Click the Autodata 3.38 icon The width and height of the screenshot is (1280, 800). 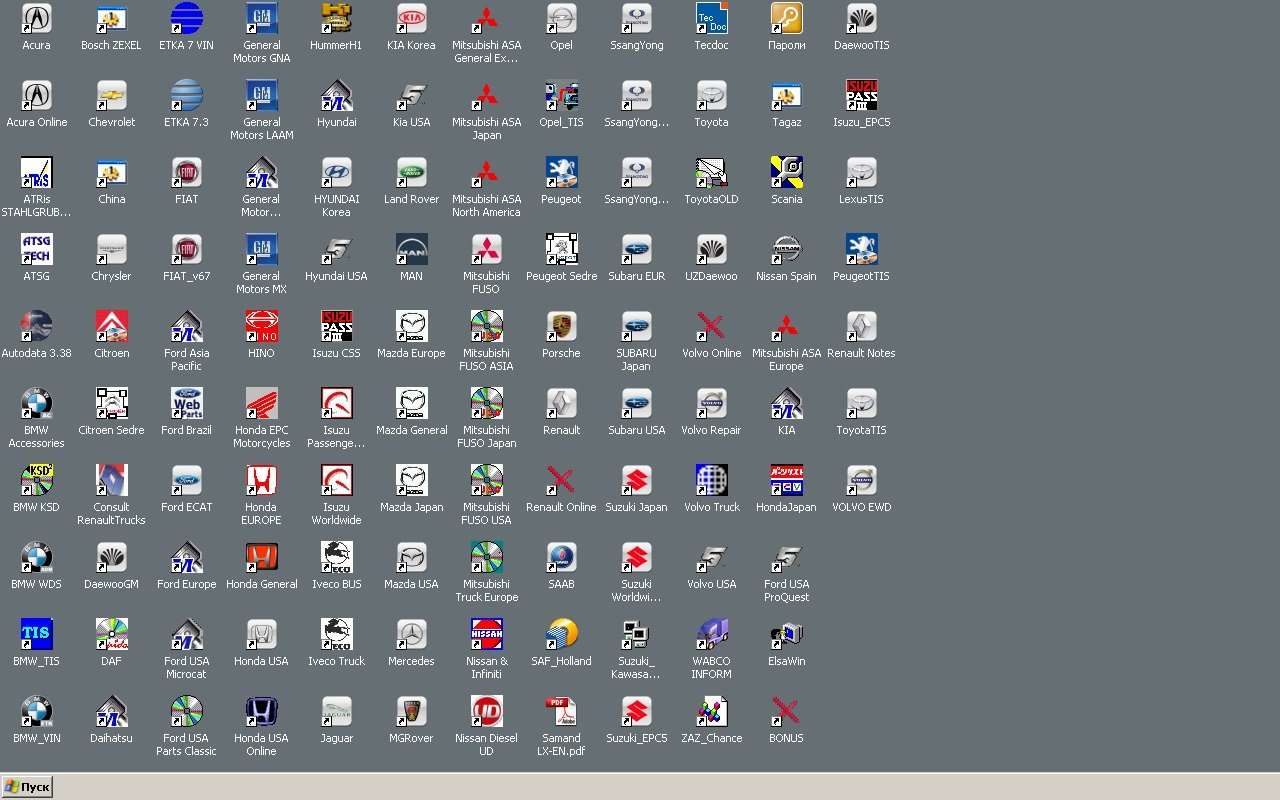[36, 326]
